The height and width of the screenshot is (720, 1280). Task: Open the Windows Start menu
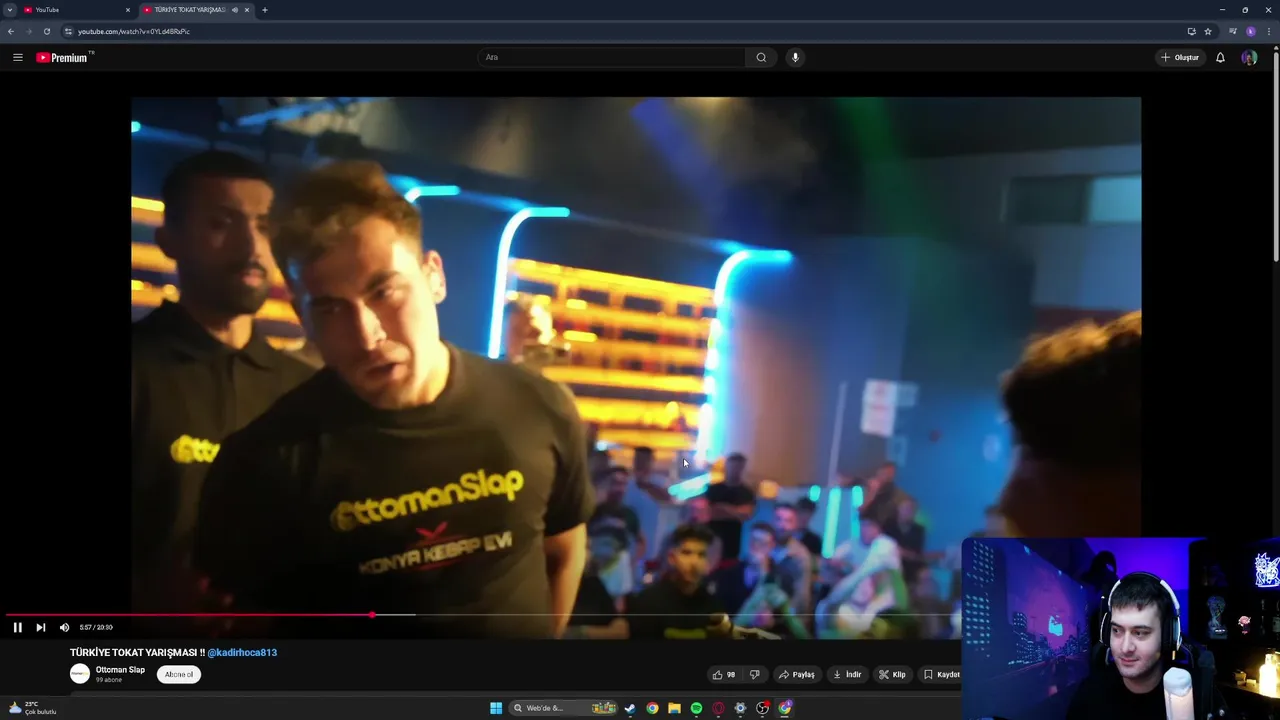[x=496, y=708]
